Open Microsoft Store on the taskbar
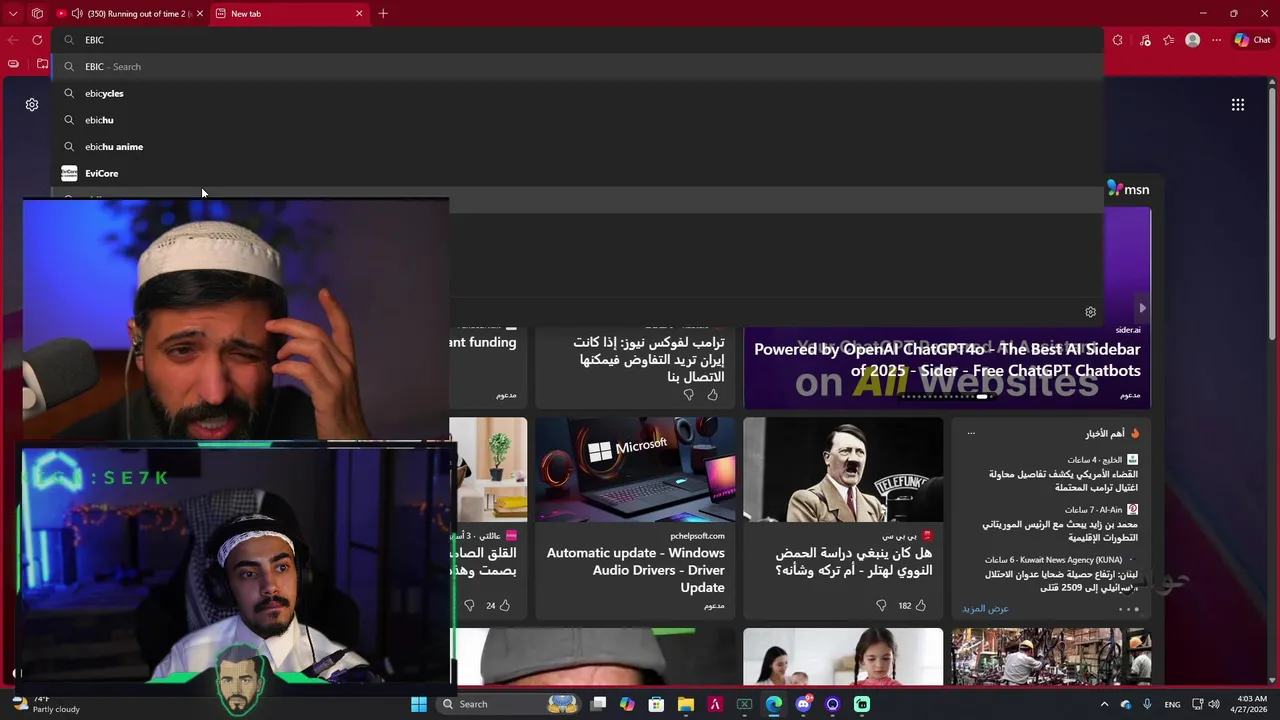 656,704
